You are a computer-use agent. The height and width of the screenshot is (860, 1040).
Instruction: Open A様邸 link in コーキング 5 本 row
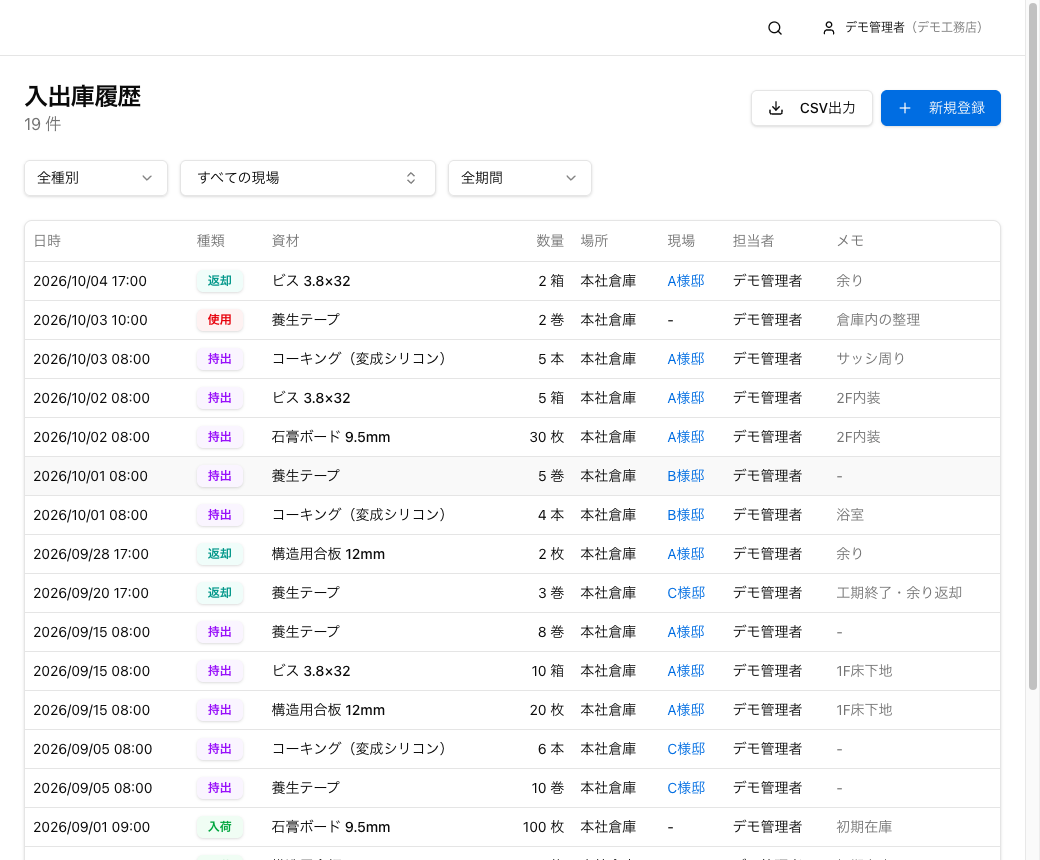click(x=686, y=359)
